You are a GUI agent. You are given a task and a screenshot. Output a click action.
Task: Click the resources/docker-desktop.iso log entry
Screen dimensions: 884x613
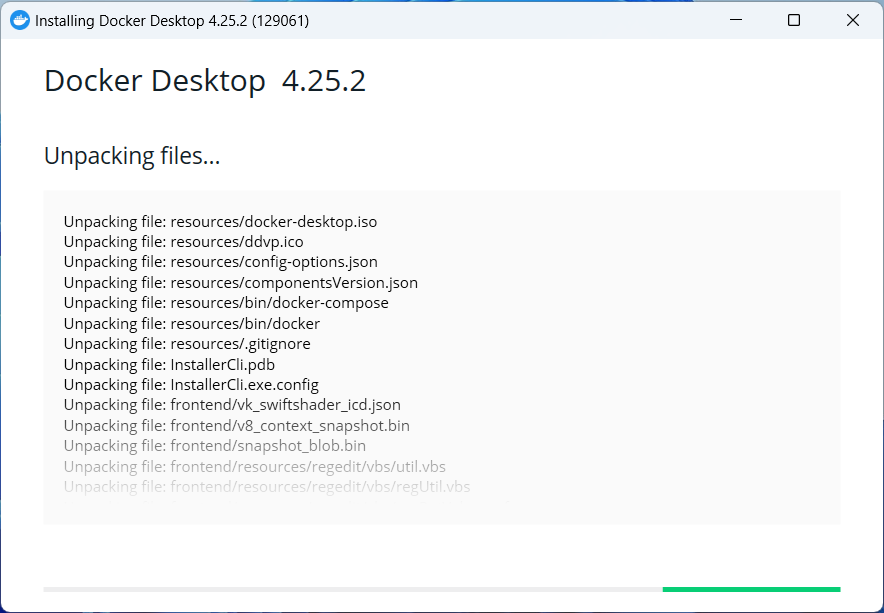[x=220, y=221]
